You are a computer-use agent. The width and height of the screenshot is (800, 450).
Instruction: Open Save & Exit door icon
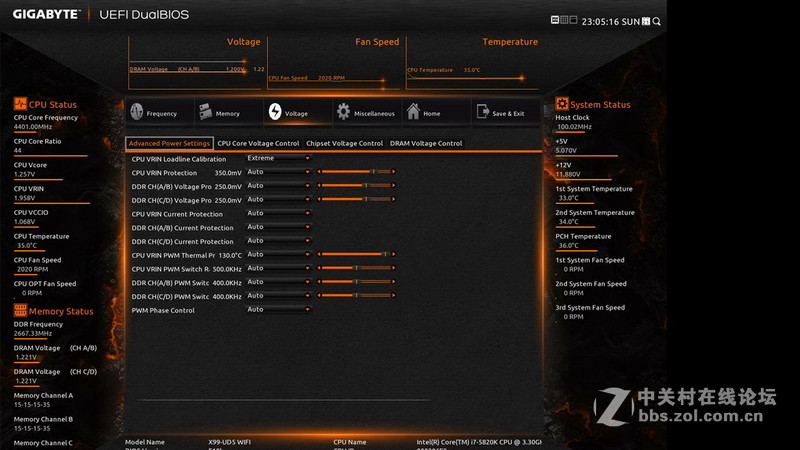pyautogui.click(x=483, y=111)
